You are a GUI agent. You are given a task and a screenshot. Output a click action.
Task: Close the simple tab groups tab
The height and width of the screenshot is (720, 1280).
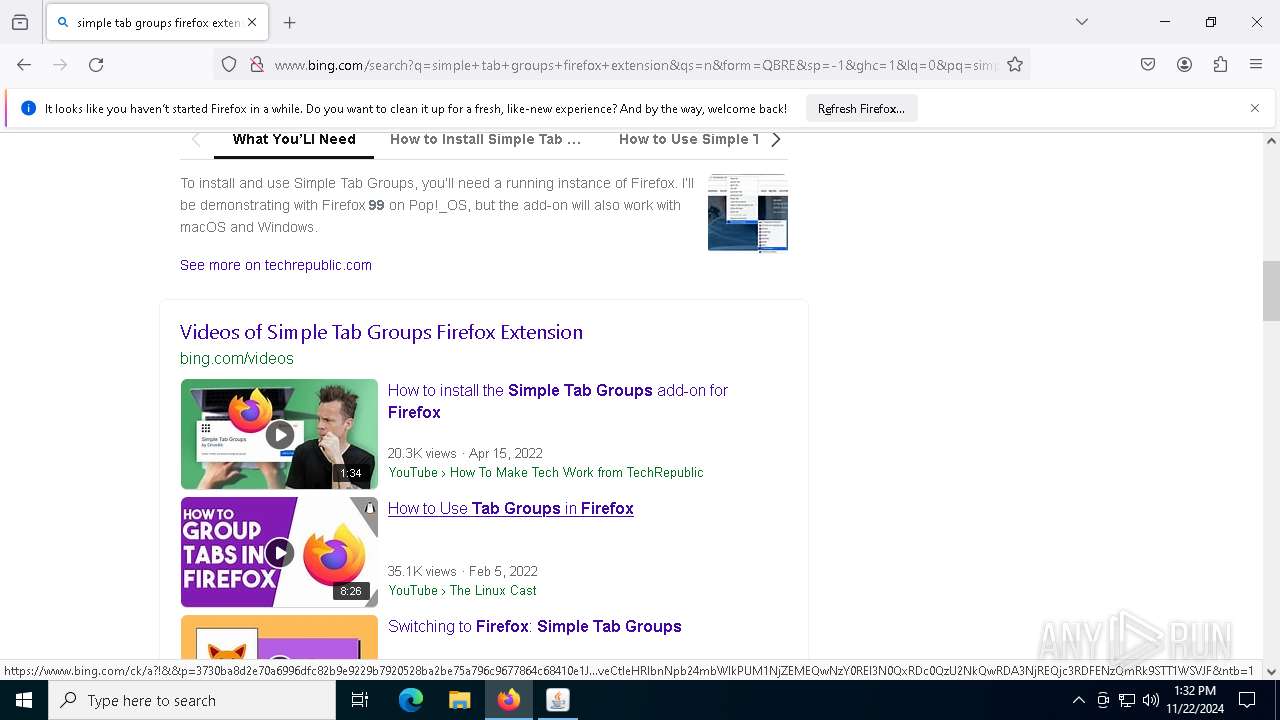(x=252, y=22)
